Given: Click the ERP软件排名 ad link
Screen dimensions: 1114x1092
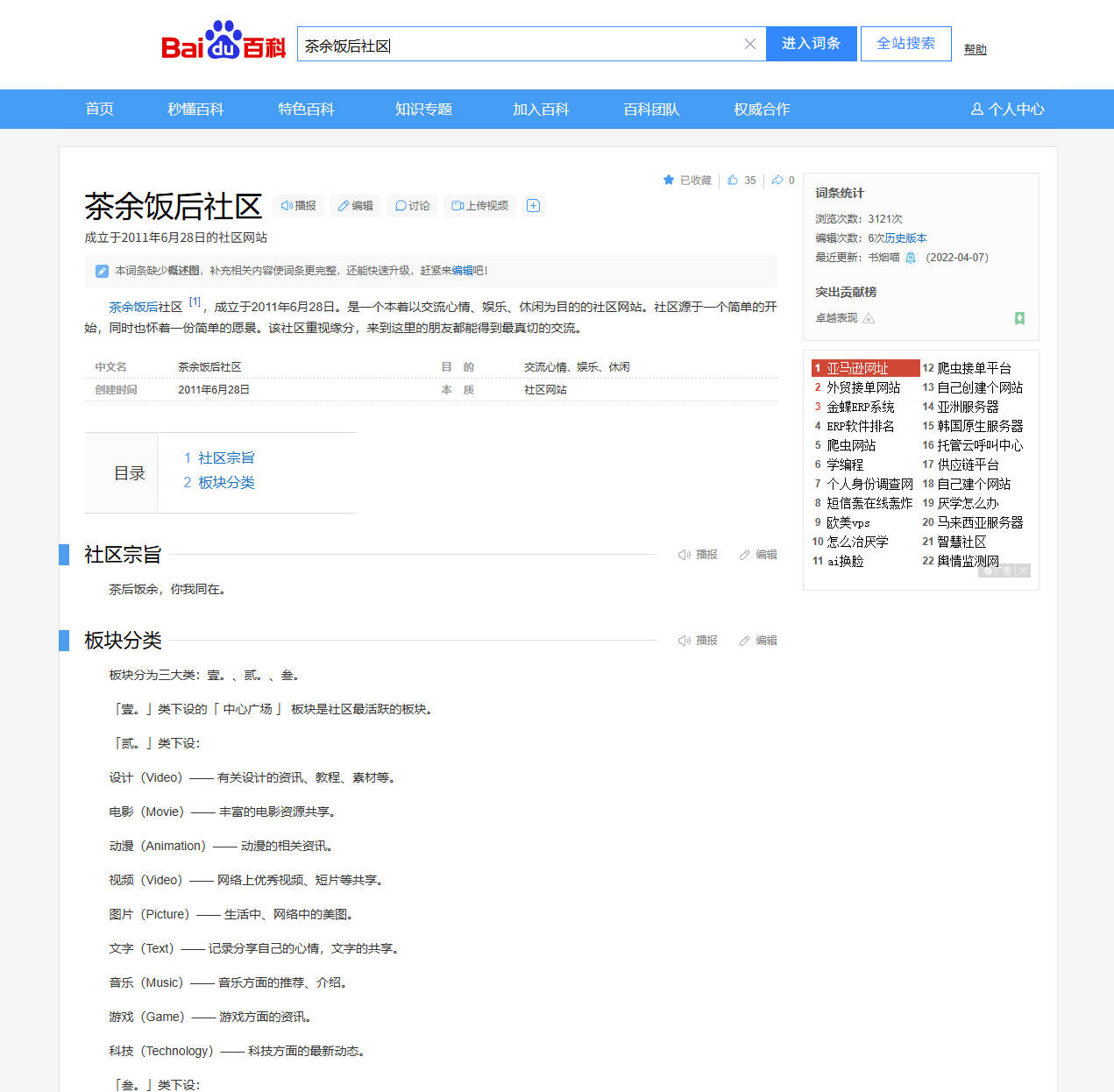Looking at the screenshot, I should click(x=861, y=426).
